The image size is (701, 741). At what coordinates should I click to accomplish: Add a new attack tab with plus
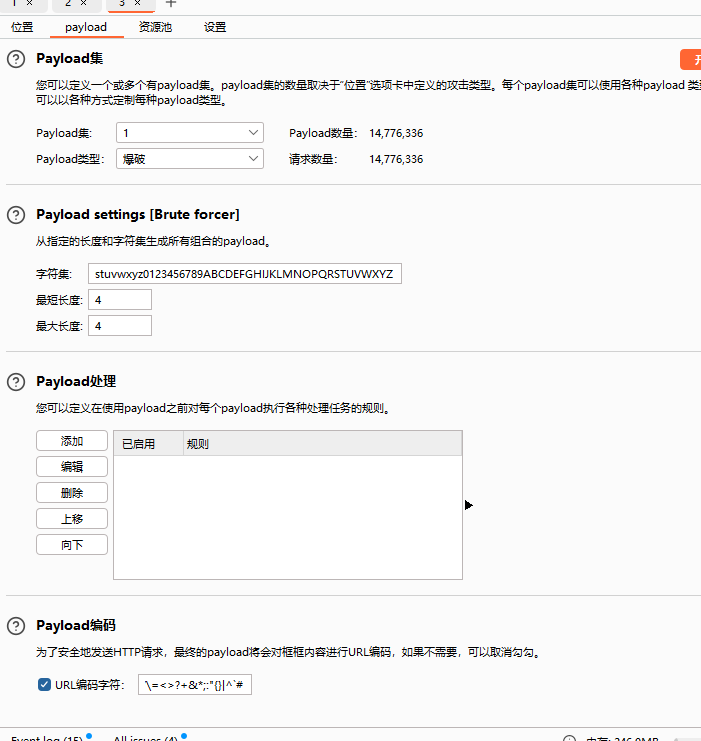[x=171, y=3]
